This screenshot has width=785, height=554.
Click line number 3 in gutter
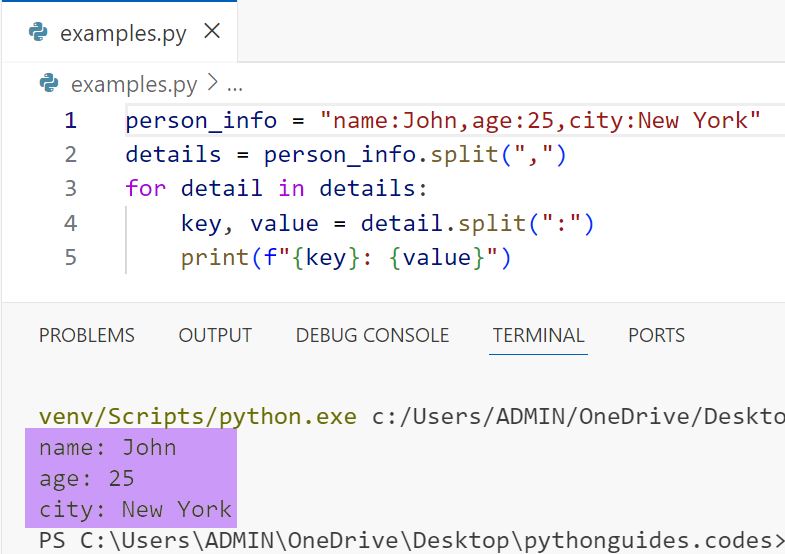(71, 189)
